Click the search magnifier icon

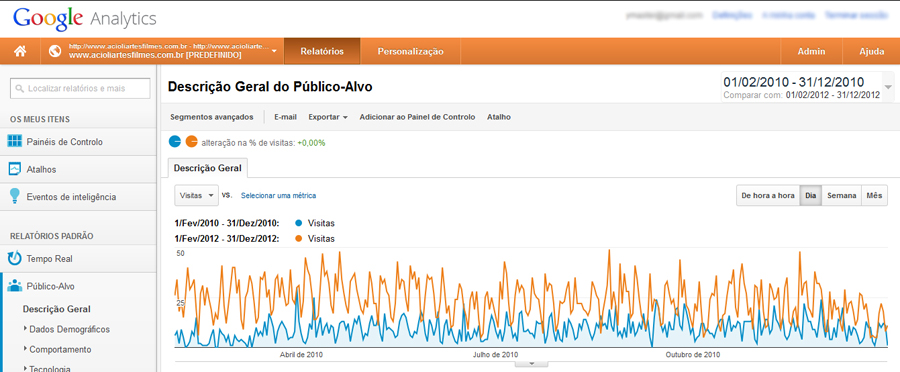point(20,88)
